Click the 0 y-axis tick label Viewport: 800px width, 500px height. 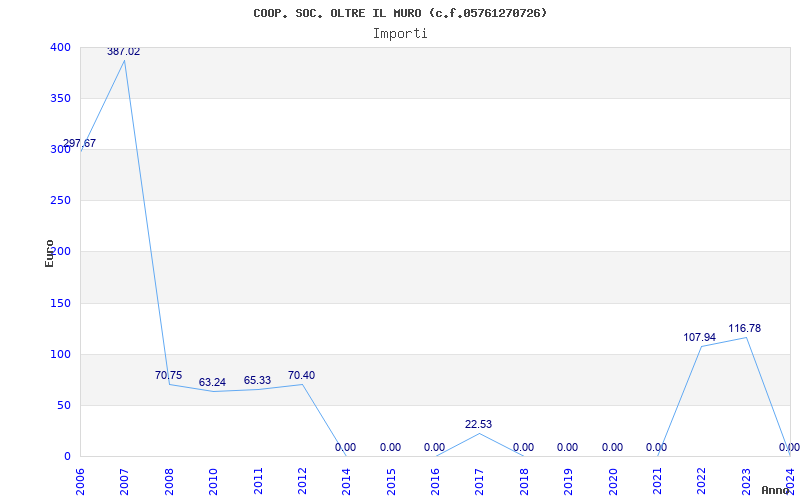(x=67, y=457)
